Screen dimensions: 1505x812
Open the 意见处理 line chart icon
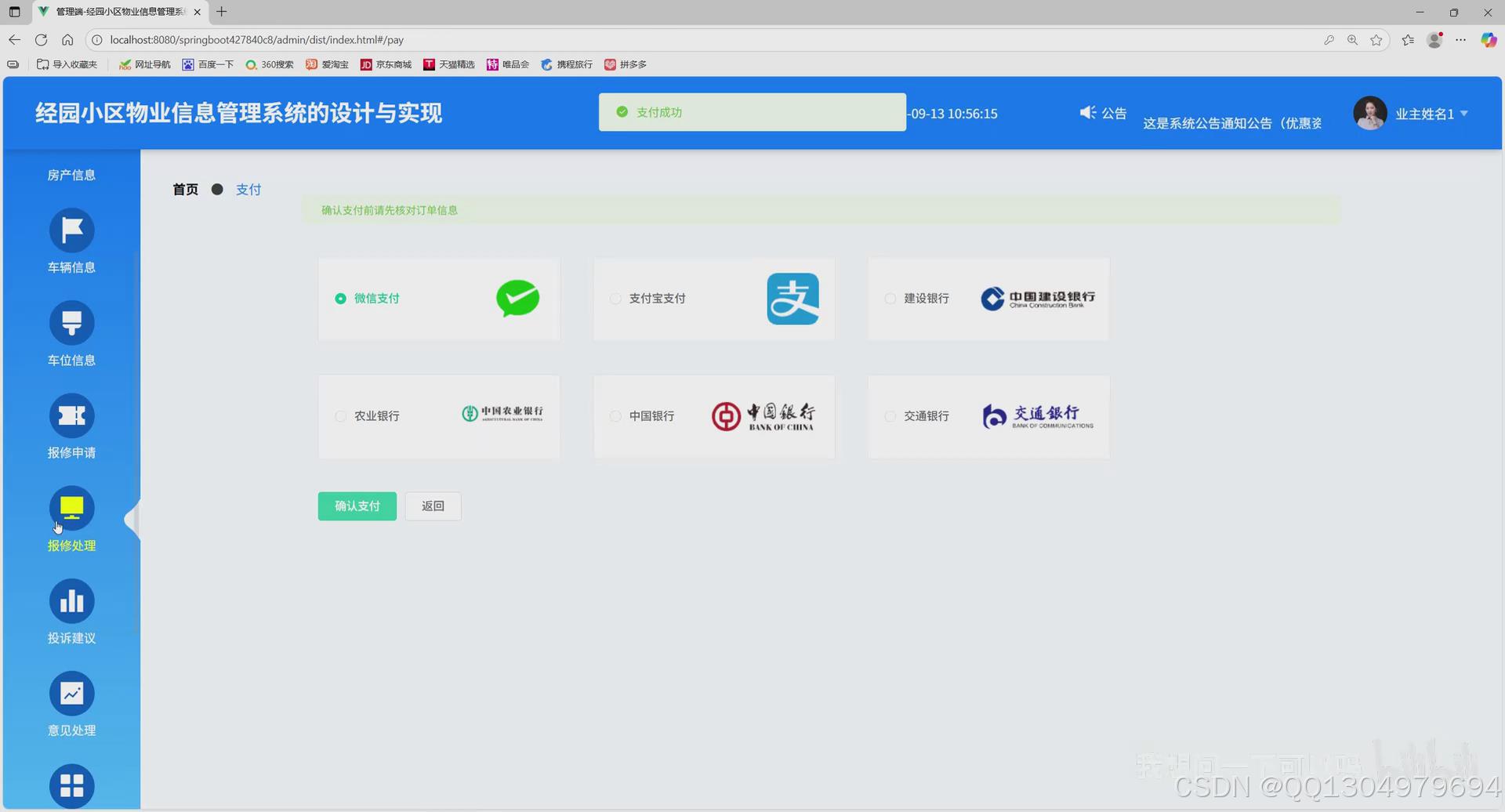(x=72, y=694)
